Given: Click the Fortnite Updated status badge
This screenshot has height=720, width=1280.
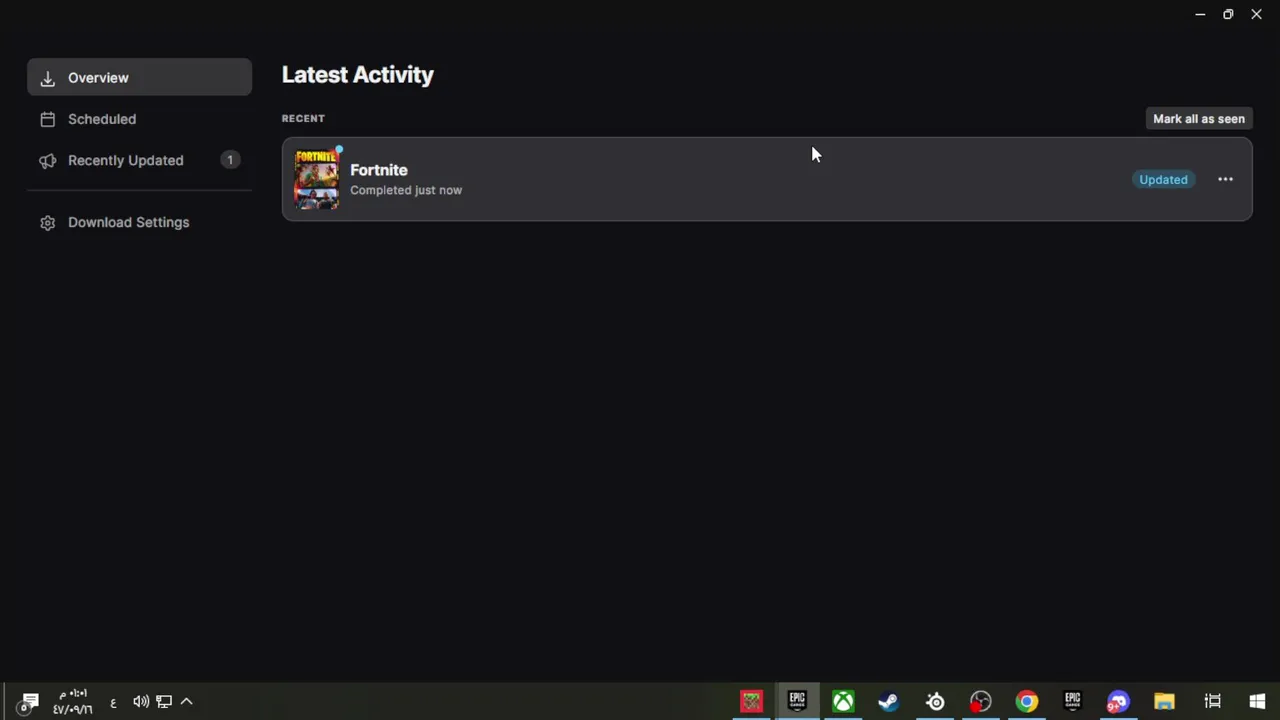Looking at the screenshot, I should (x=1163, y=179).
